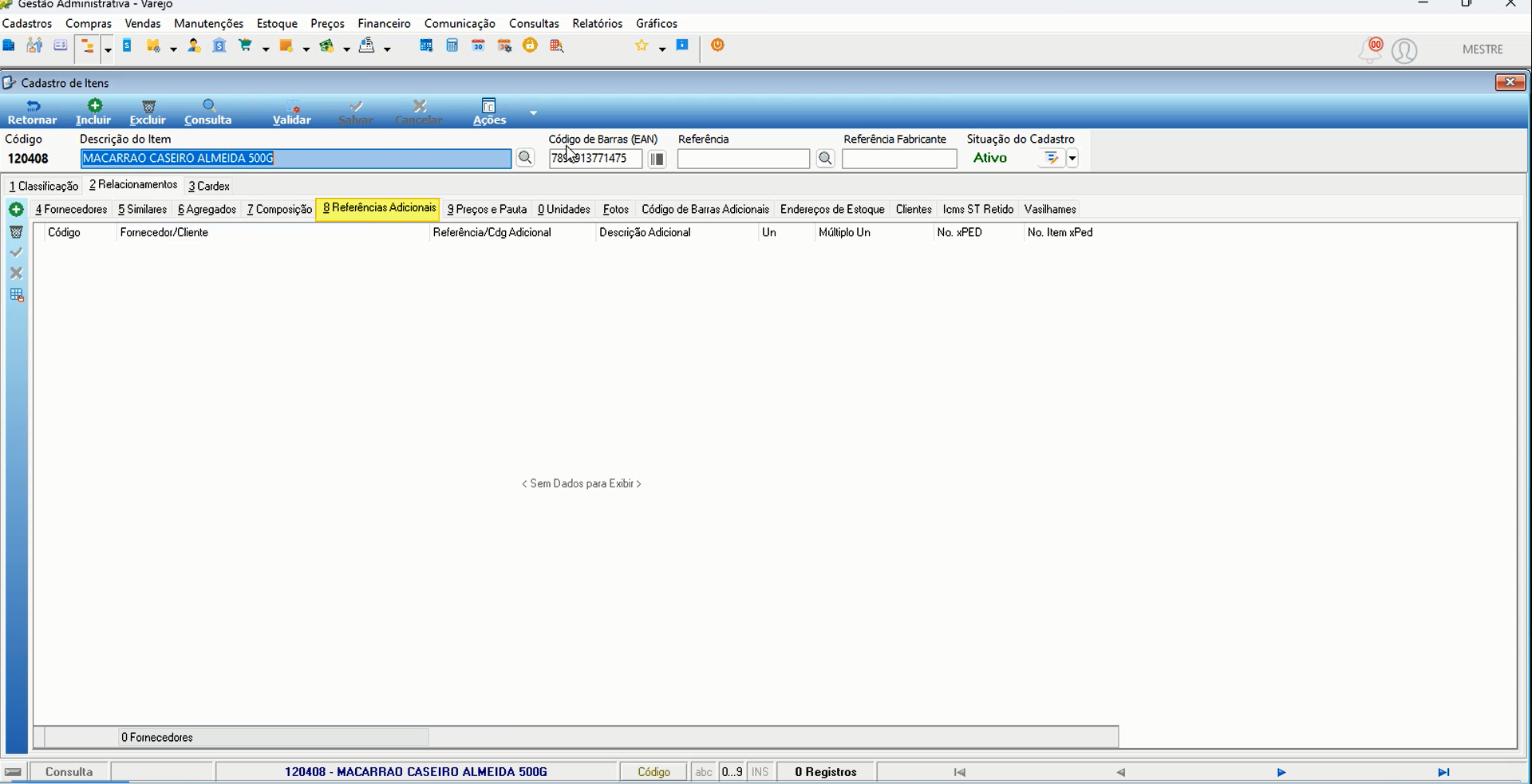Screen dimensions: 1532x784
Task: Click the green plus icon beside the Fornecedores tab
Action: [16, 210]
